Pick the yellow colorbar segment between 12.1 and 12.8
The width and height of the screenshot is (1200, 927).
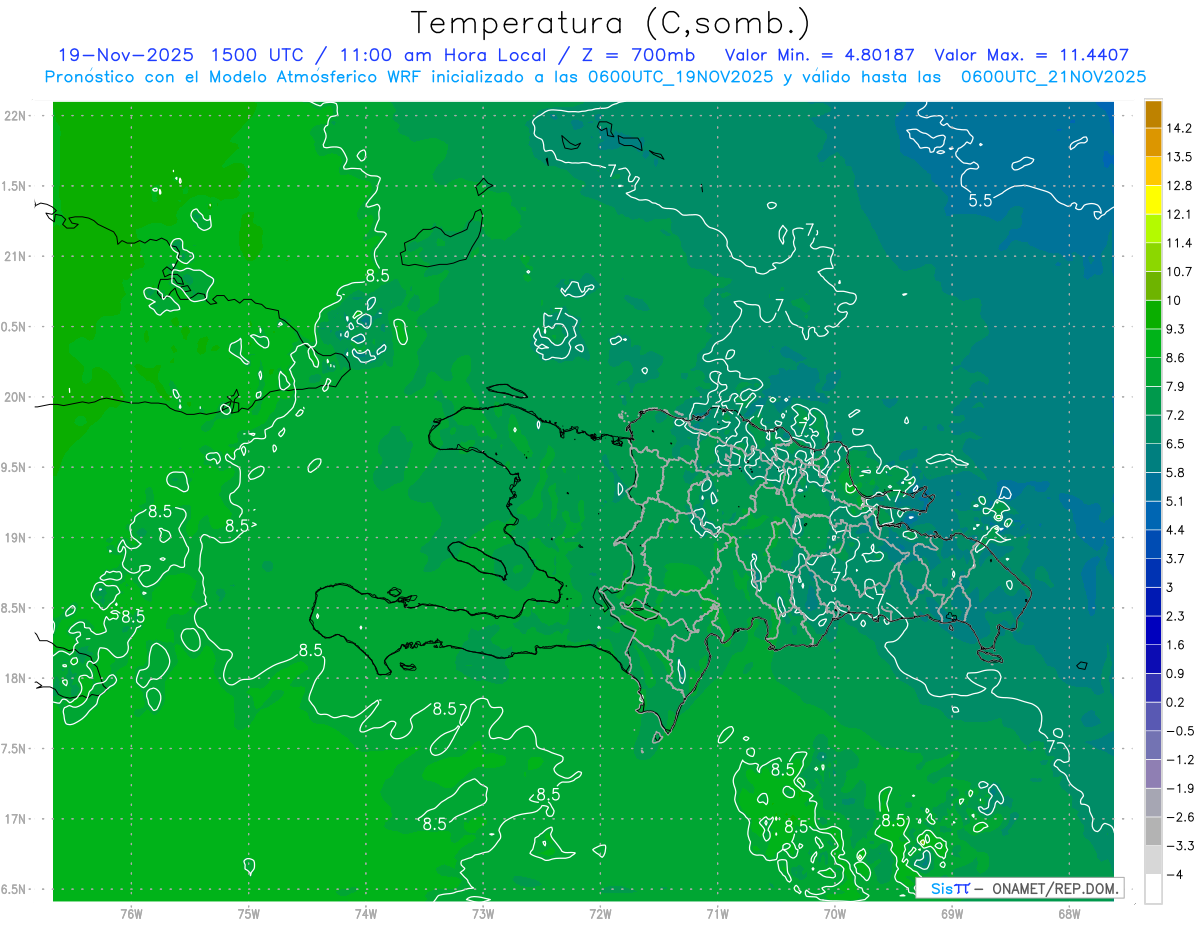tap(1153, 200)
